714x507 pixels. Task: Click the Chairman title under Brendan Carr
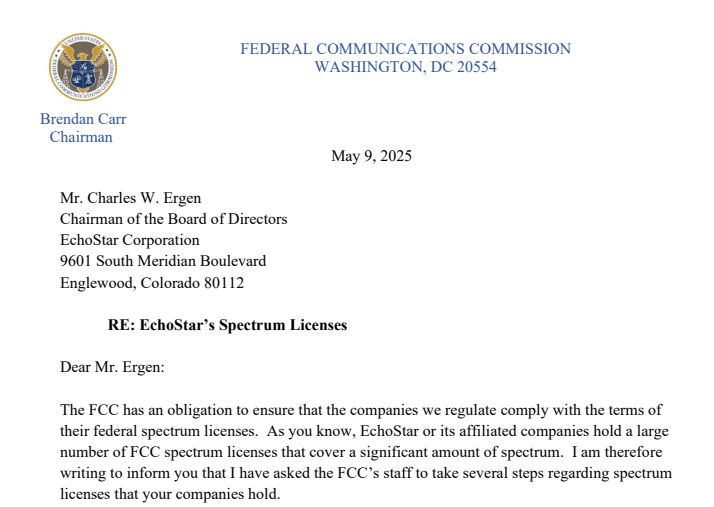click(81, 137)
